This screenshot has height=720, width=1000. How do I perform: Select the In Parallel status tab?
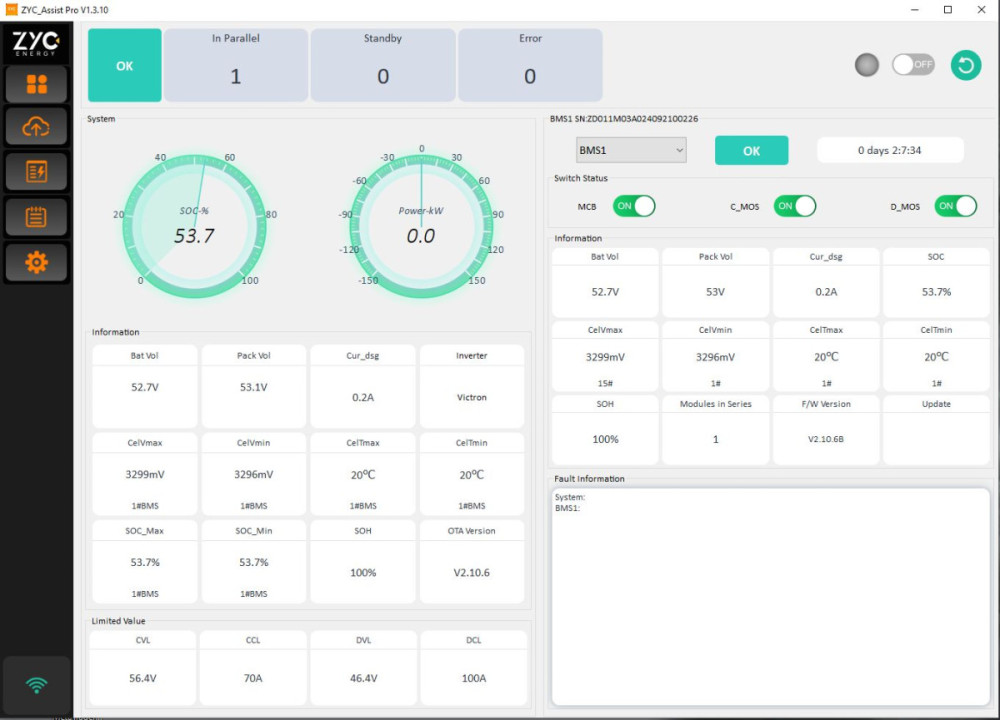pyautogui.click(x=236, y=65)
